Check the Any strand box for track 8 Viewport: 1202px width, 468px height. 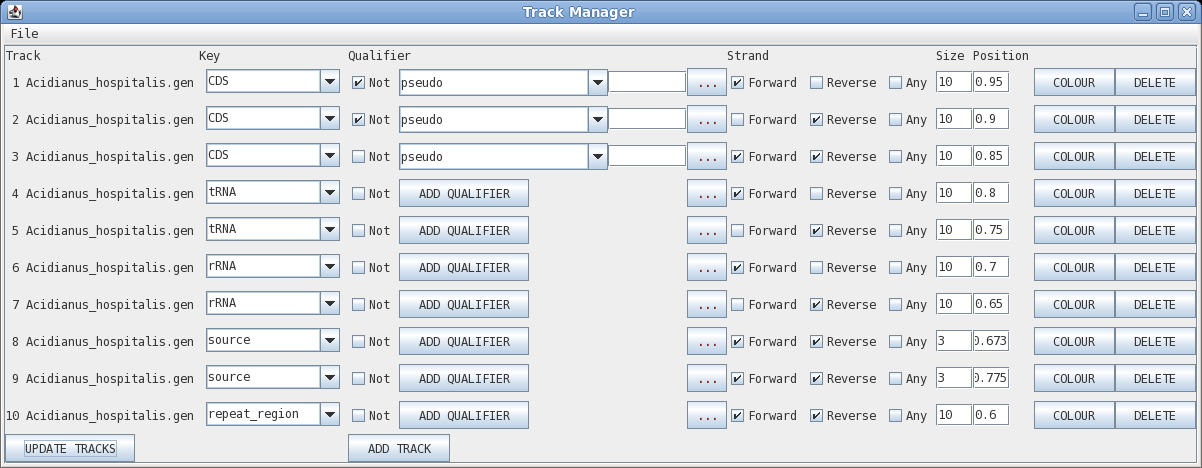pyautogui.click(x=896, y=342)
